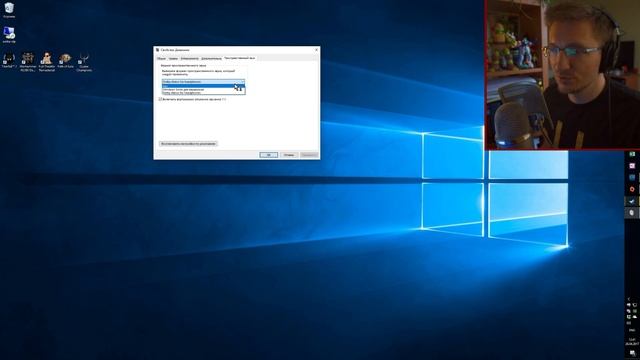Image resolution: width=640 pixels, height=360 pixels.
Task: Click the system clock and date
Action: click(x=632, y=341)
